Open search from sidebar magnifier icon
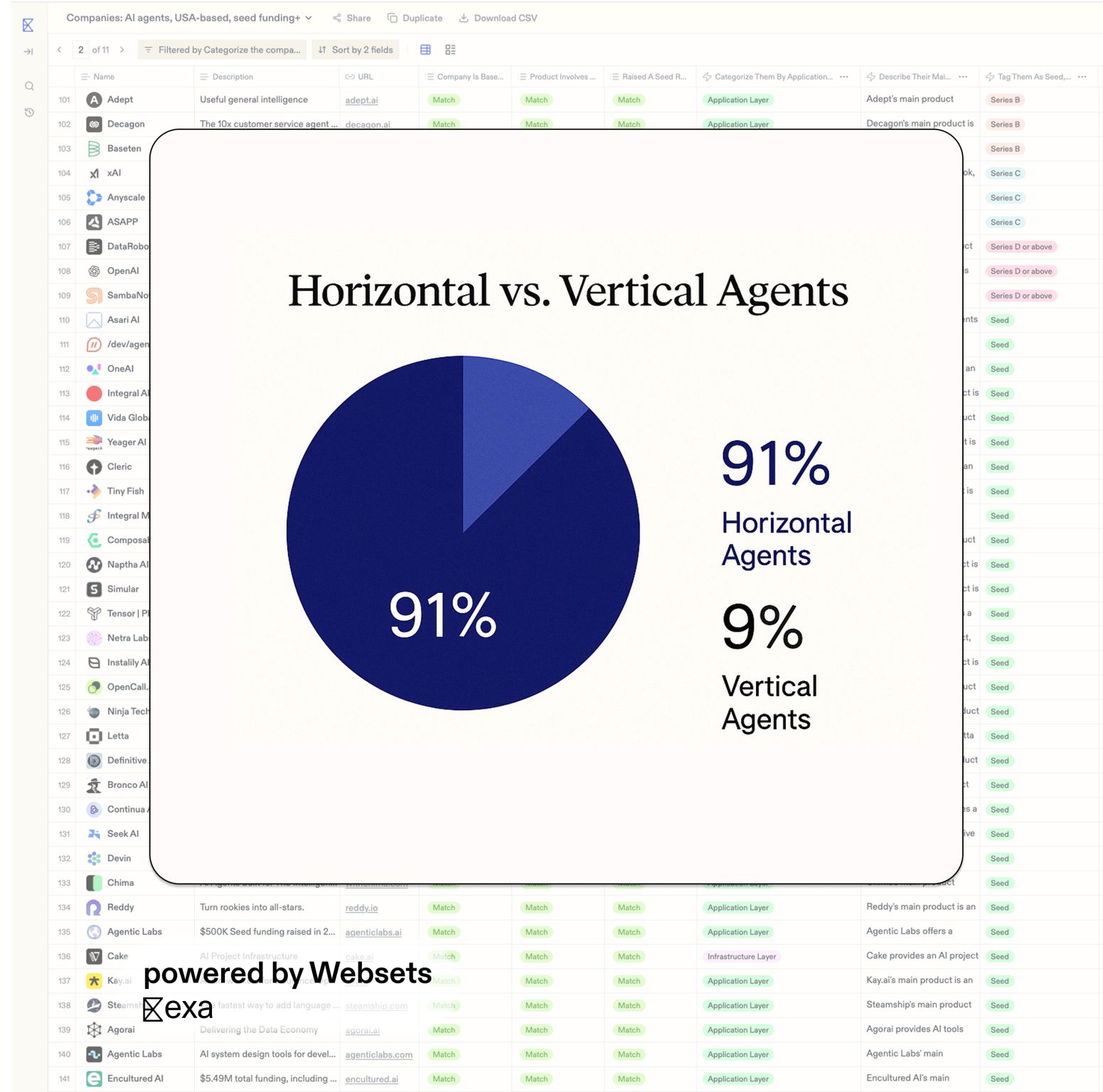This screenshot has width=1103, height=1092. (x=29, y=86)
